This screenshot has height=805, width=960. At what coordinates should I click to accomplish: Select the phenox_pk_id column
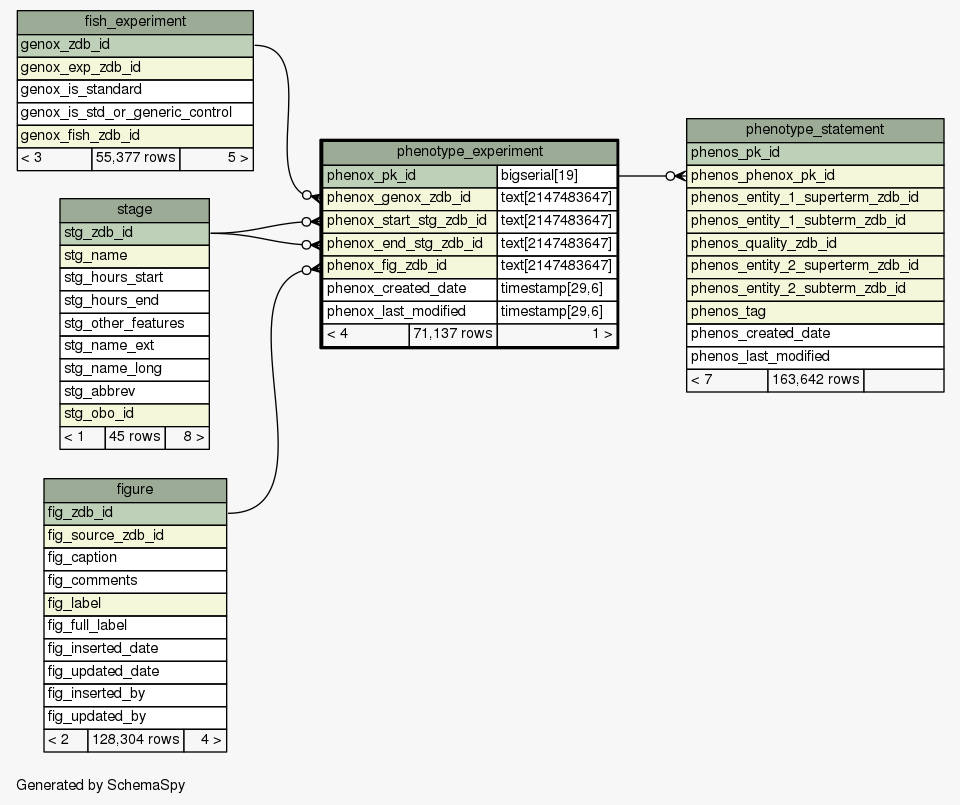(409, 175)
